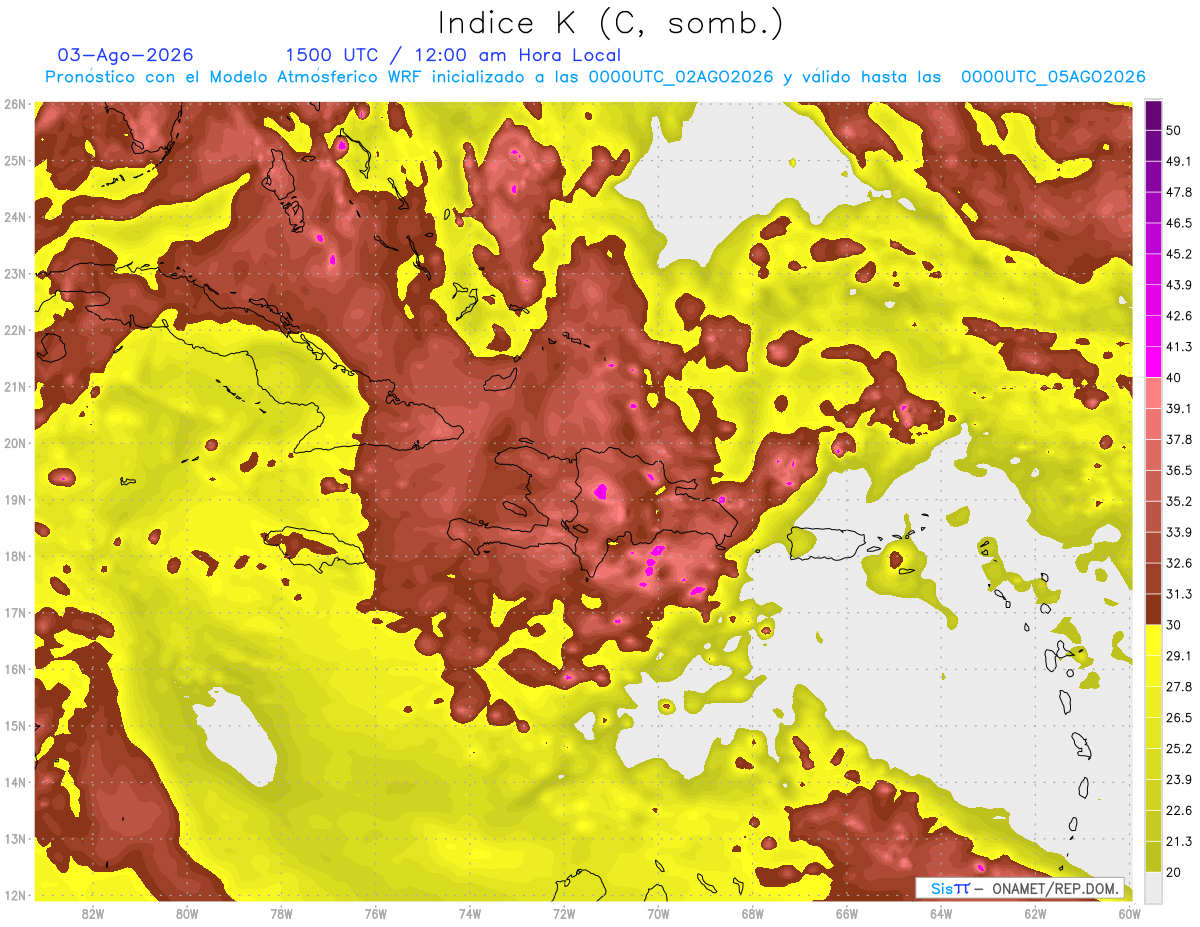1200x927 pixels.
Task: Click the "21N" latitude axis label
Action: coord(15,387)
